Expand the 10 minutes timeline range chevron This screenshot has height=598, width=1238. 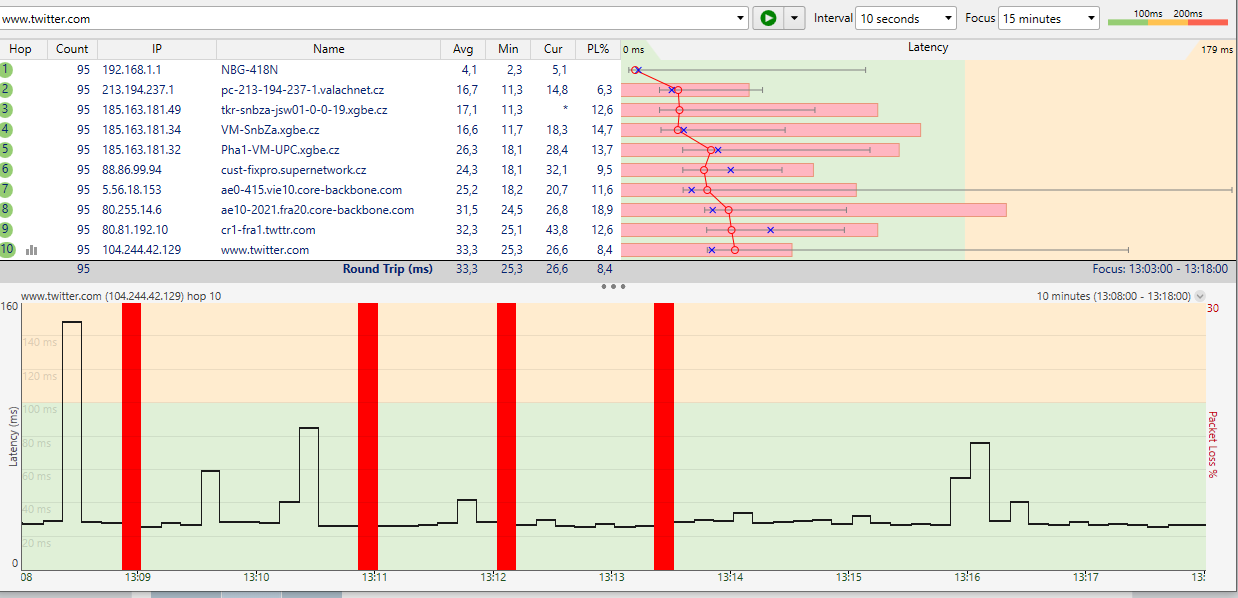pyautogui.click(x=1200, y=296)
